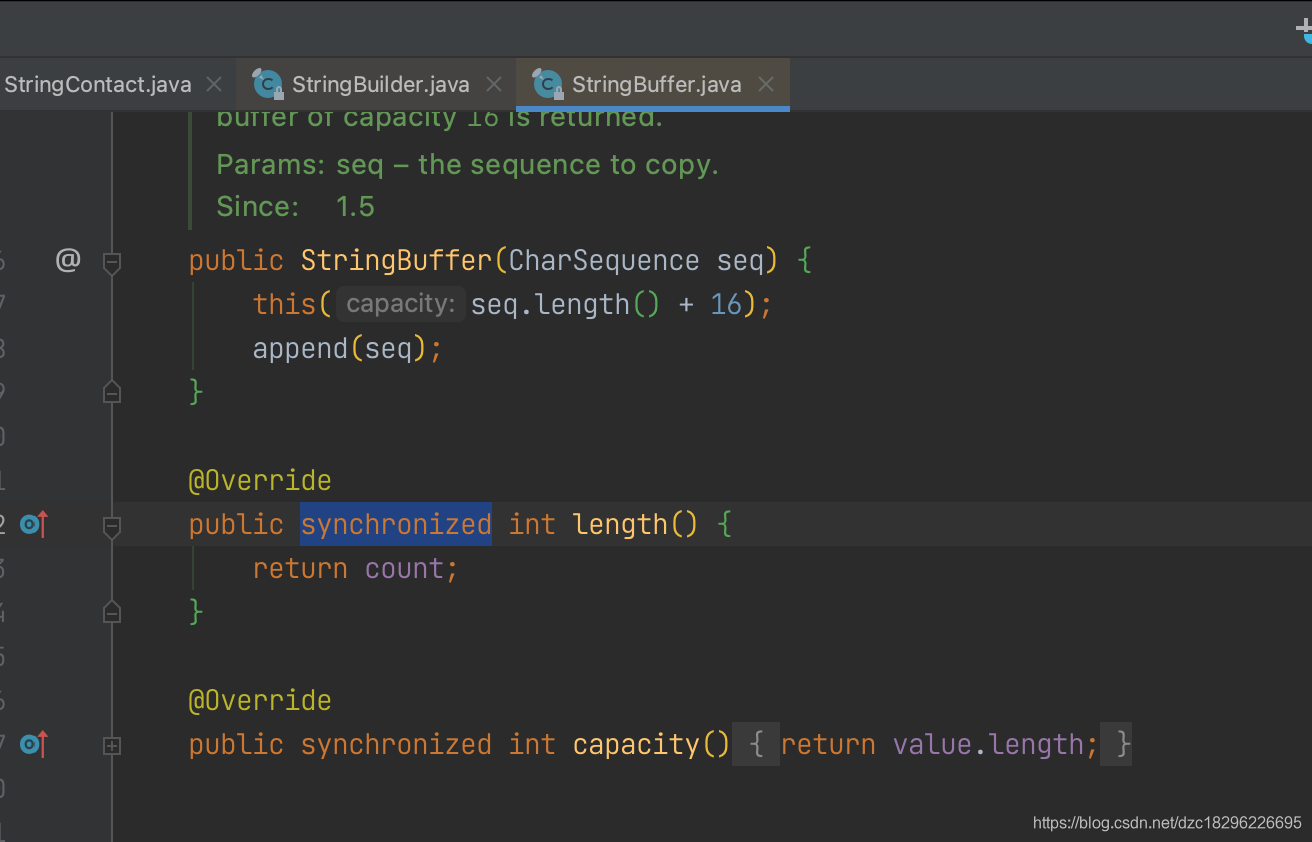Click value.length in collapsed capacity body
Image resolution: width=1312 pixels, height=842 pixels.
(x=988, y=744)
